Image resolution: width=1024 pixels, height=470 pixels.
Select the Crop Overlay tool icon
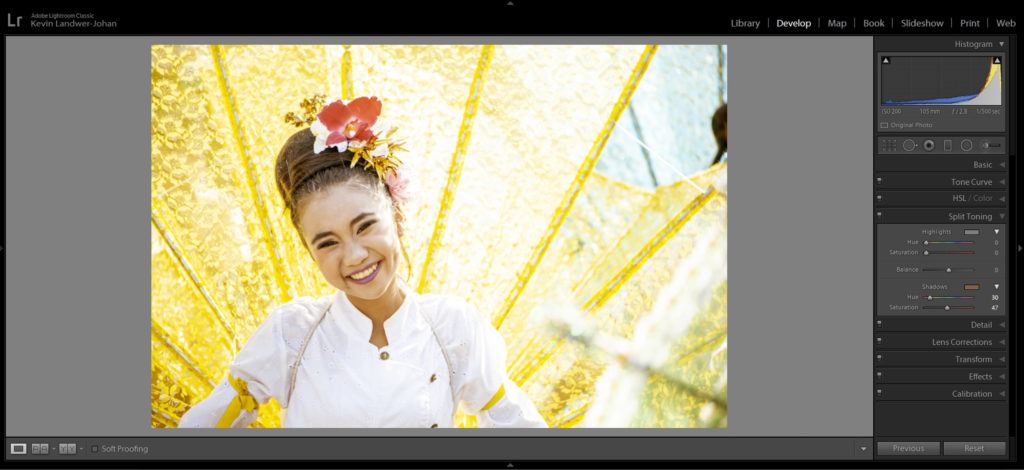coord(889,145)
